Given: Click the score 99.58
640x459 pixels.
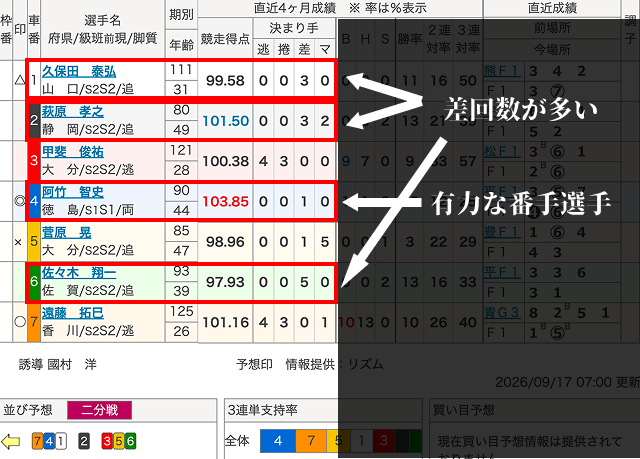Looking at the screenshot, I should [225, 81].
